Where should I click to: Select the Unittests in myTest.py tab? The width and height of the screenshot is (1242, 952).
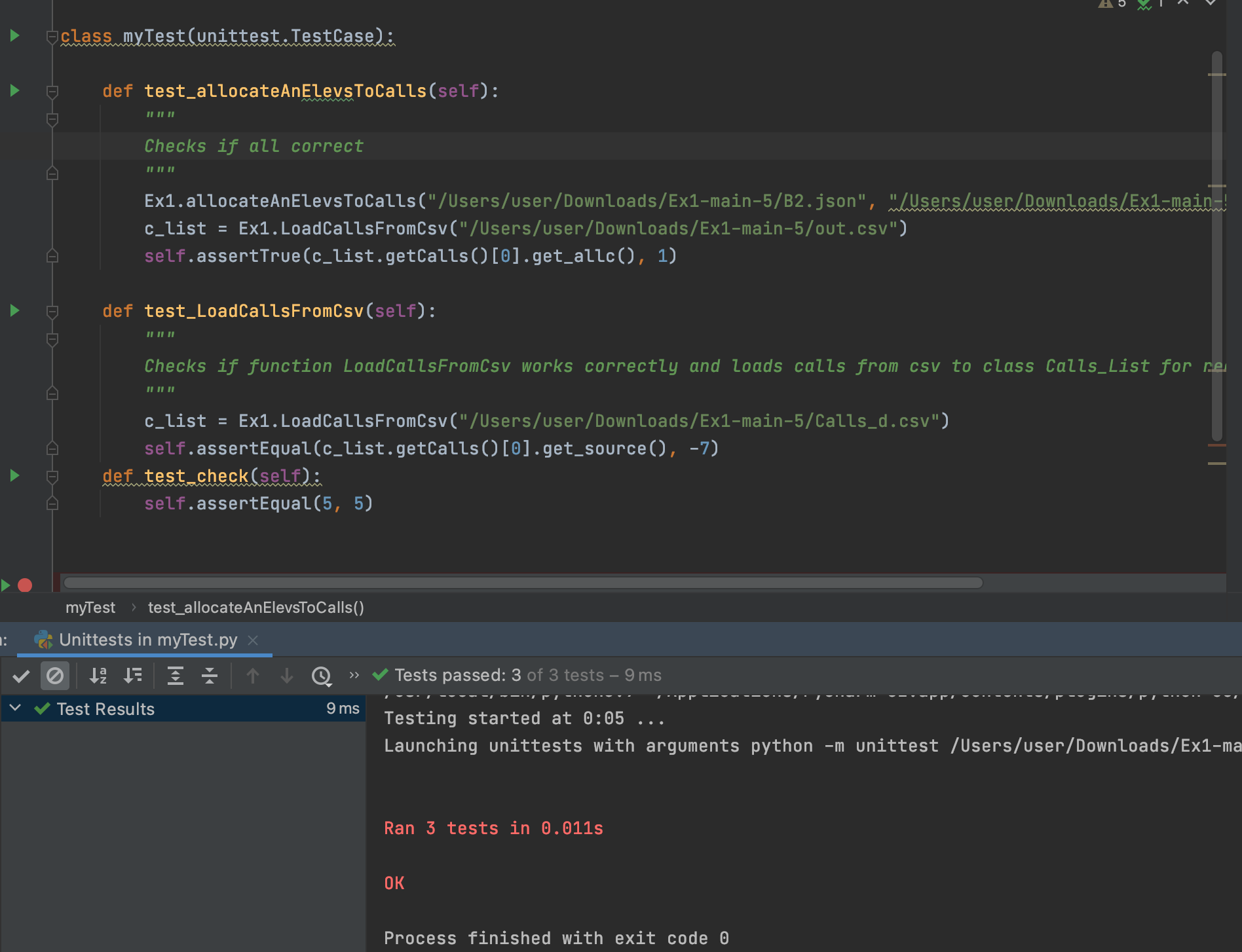[x=147, y=640]
